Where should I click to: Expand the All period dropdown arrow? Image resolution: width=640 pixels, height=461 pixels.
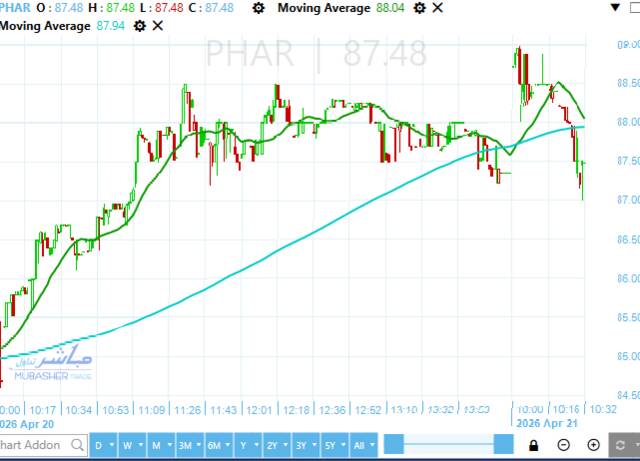click(372, 445)
